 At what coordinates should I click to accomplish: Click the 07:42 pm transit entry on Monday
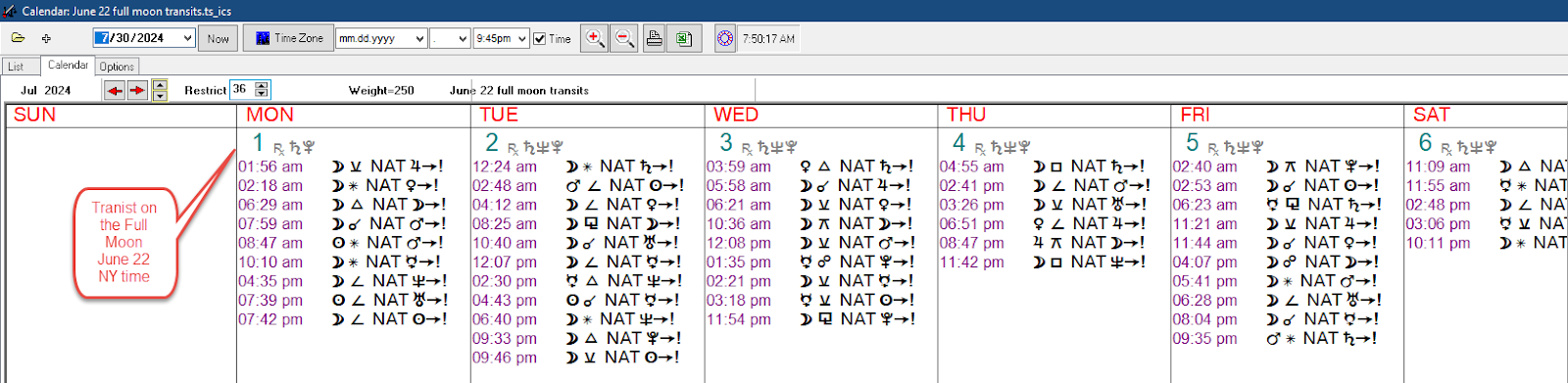click(x=343, y=319)
